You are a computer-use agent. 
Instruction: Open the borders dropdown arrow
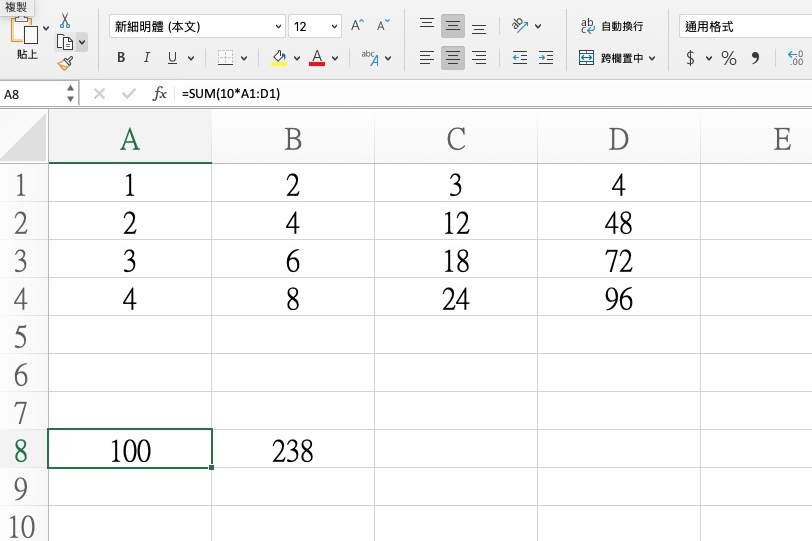point(244,58)
